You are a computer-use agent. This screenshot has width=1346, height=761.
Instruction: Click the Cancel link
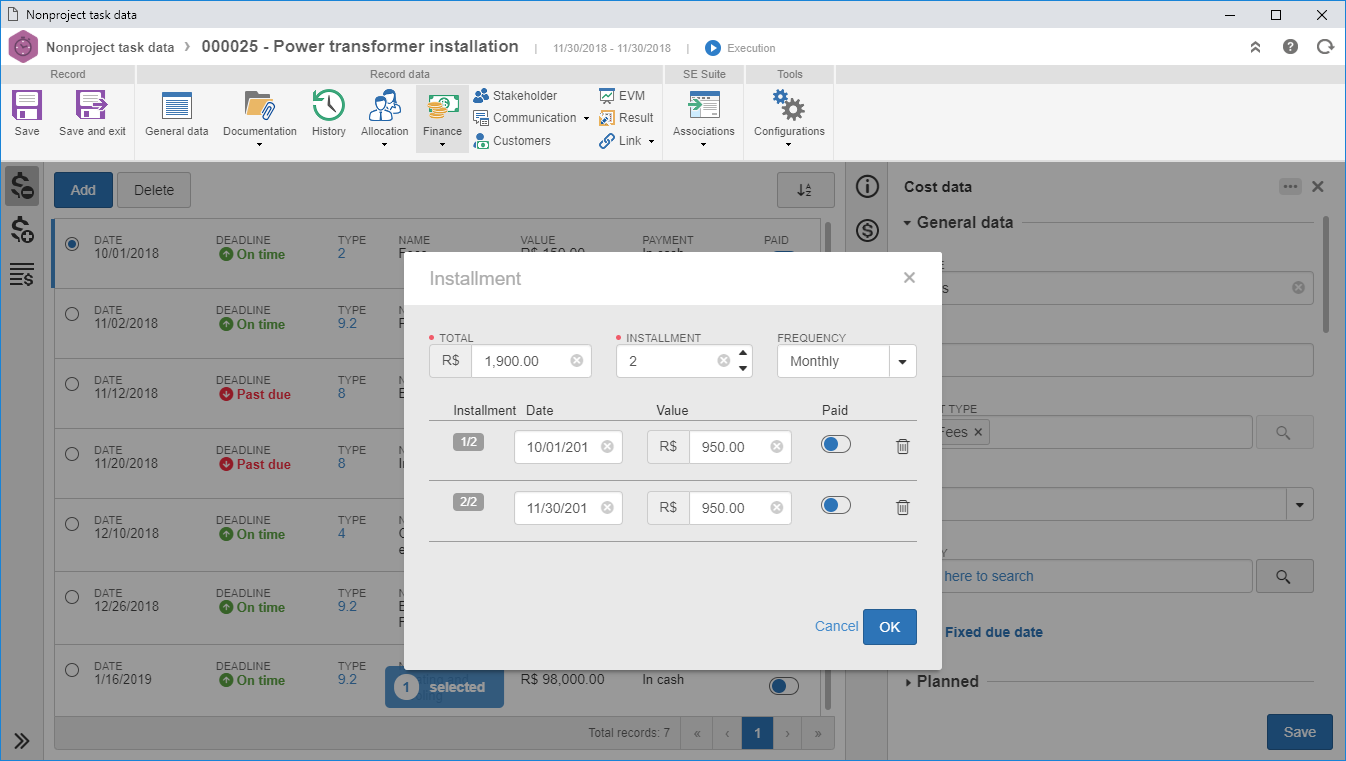coord(836,627)
